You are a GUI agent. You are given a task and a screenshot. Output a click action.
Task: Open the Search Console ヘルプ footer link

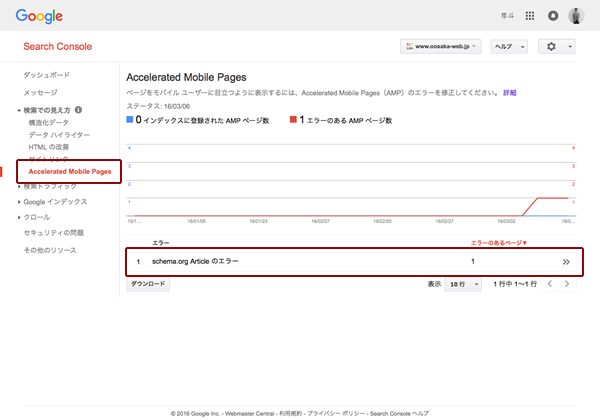point(399,413)
